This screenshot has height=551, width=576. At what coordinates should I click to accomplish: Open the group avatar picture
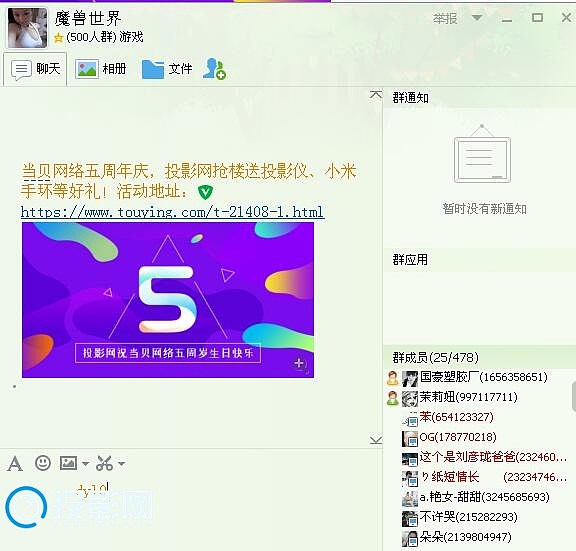(27, 28)
